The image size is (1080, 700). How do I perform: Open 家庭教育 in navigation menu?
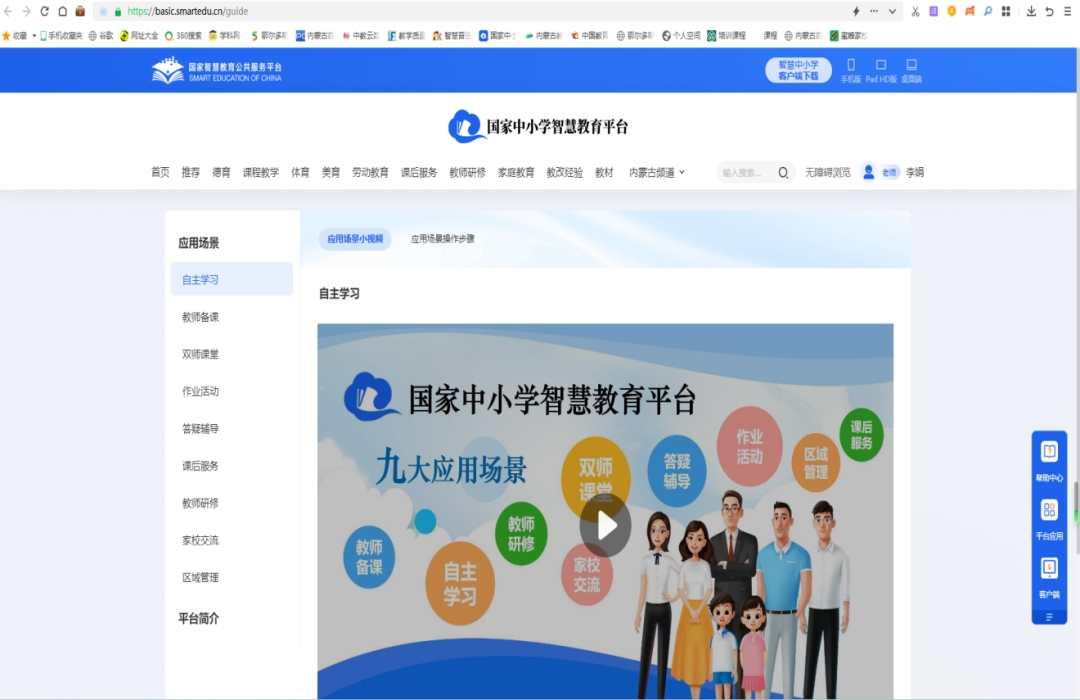516,172
